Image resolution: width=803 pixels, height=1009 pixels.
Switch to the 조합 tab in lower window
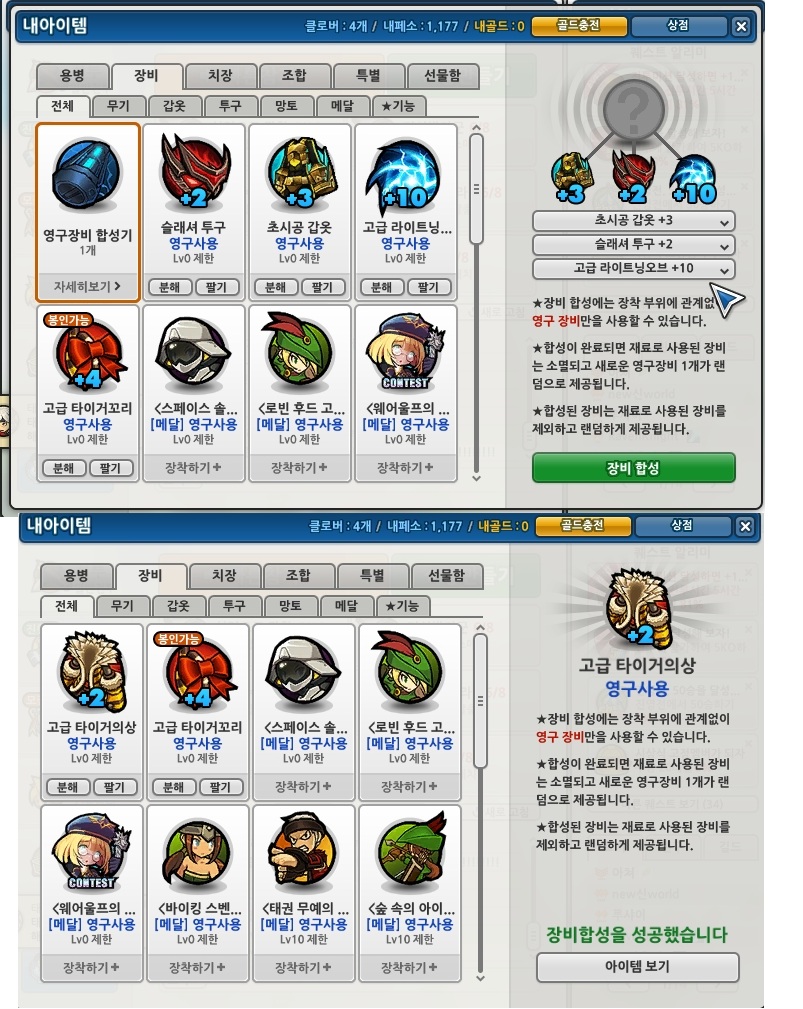coord(298,576)
